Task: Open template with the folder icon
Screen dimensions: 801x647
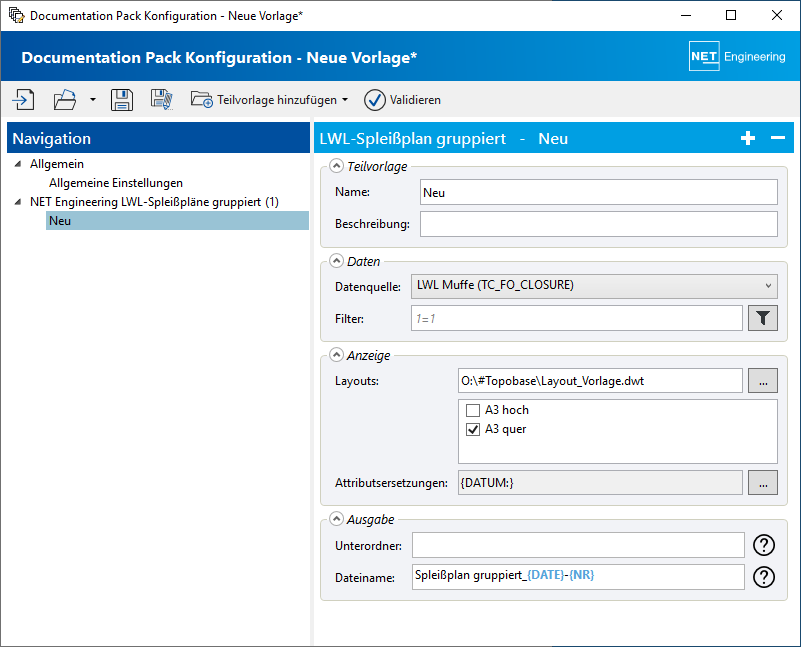Action: point(65,100)
